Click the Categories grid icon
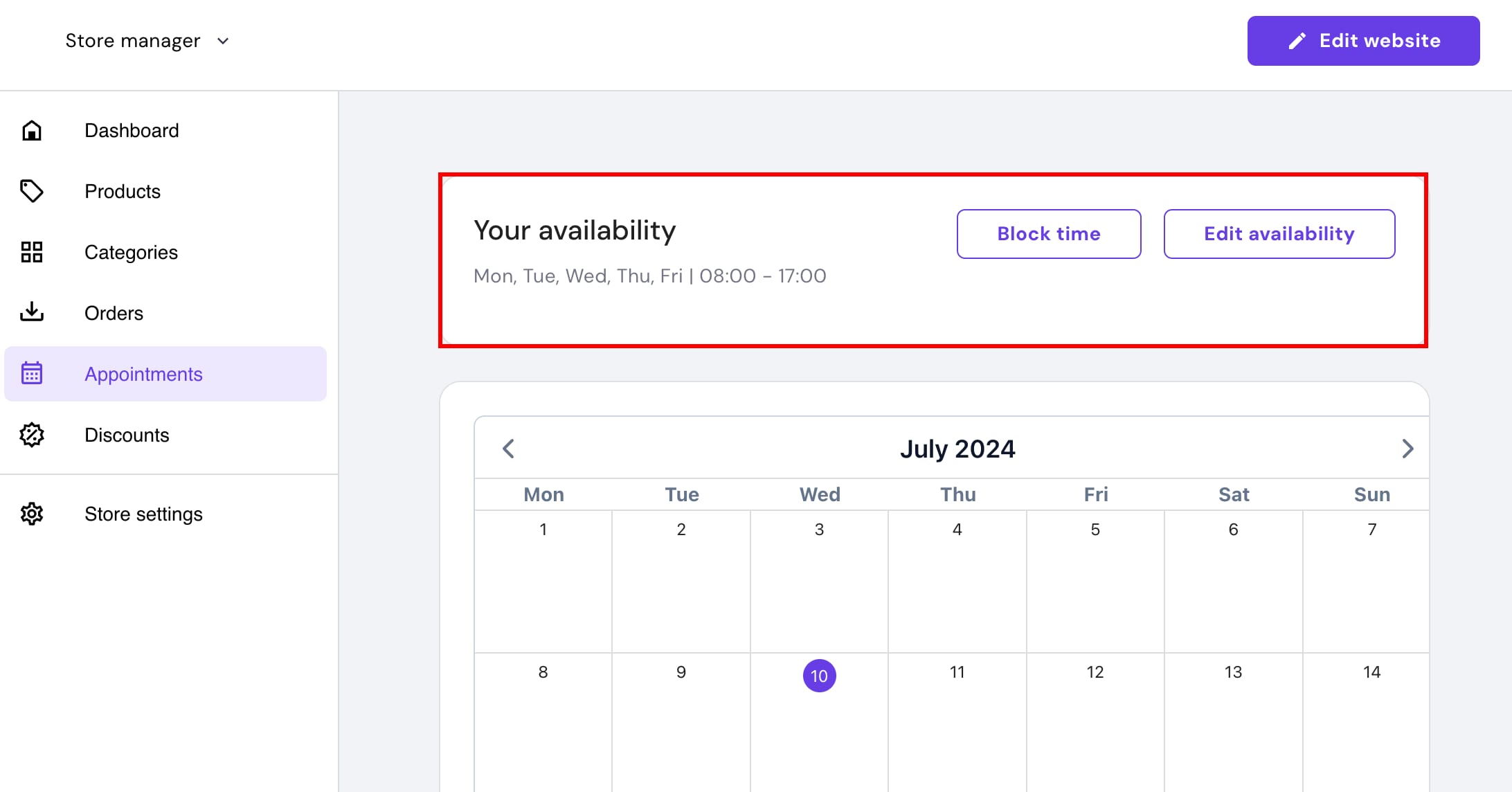Image resolution: width=1512 pixels, height=792 pixels. (x=32, y=252)
